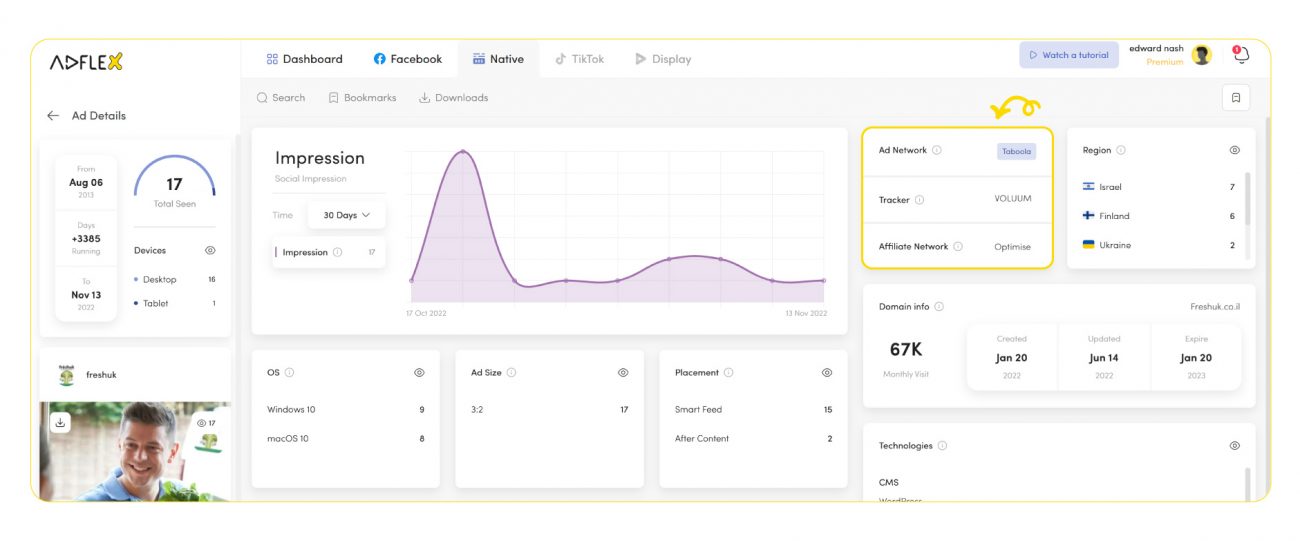Open the Downloads list
The height and width of the screenshot is (541, 1300).
coord(453,98)
